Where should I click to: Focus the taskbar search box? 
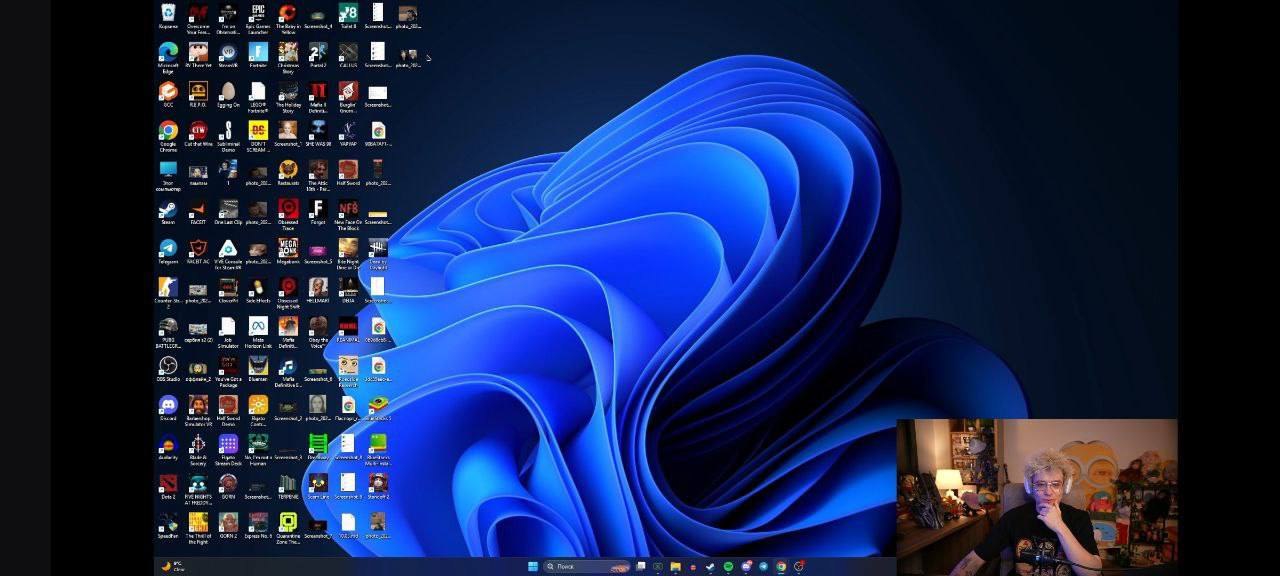[x=587, y=566]
